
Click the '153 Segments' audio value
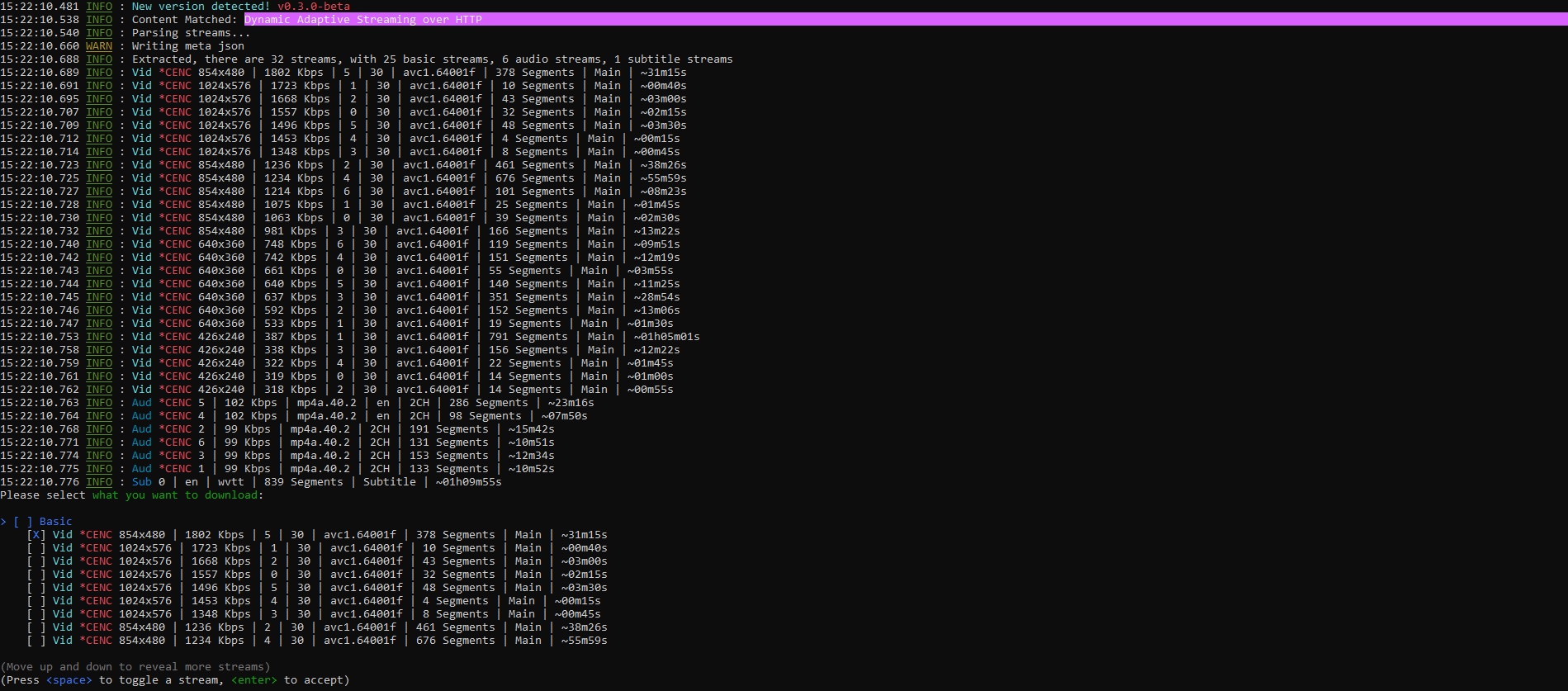tap(449, 456)
